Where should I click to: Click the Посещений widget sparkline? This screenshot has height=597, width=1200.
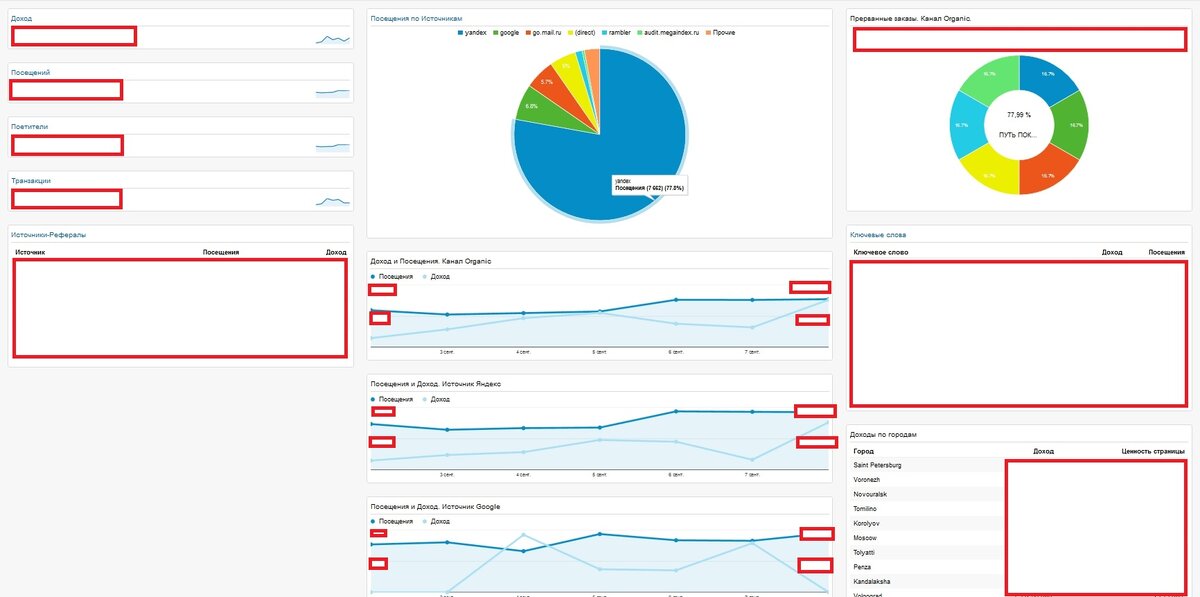[x=333, y=92]
